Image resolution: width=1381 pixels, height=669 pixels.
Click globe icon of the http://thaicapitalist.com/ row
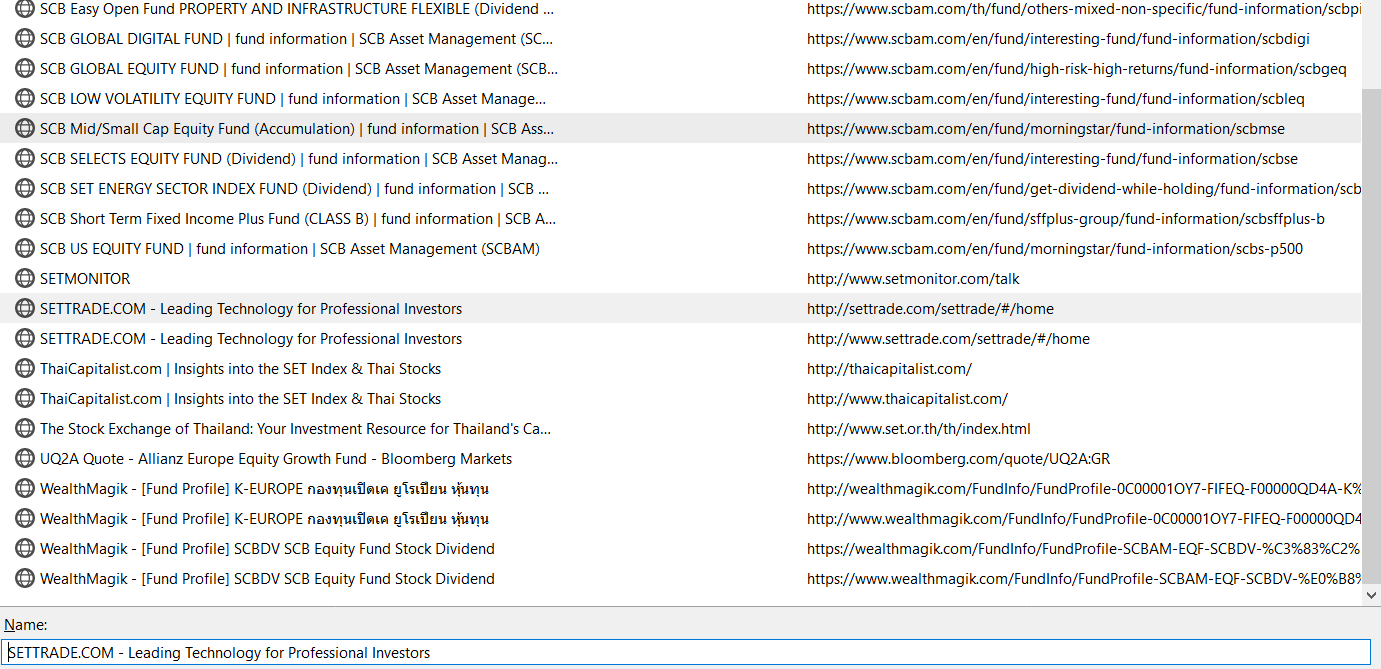25,369
